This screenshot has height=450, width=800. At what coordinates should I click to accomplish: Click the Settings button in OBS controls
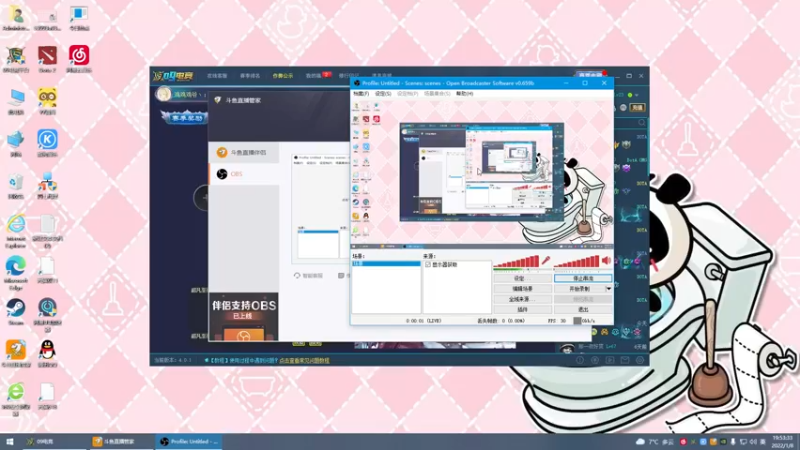pos(522,279)
